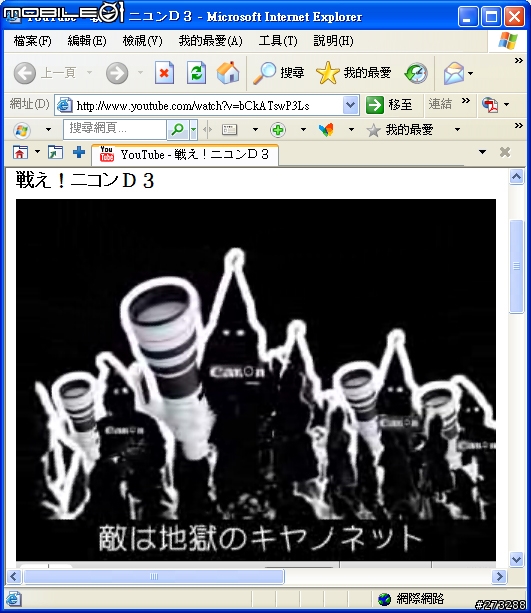
Task: Open the 我的最愛(A) menu
Action: [x=210, y=41]
